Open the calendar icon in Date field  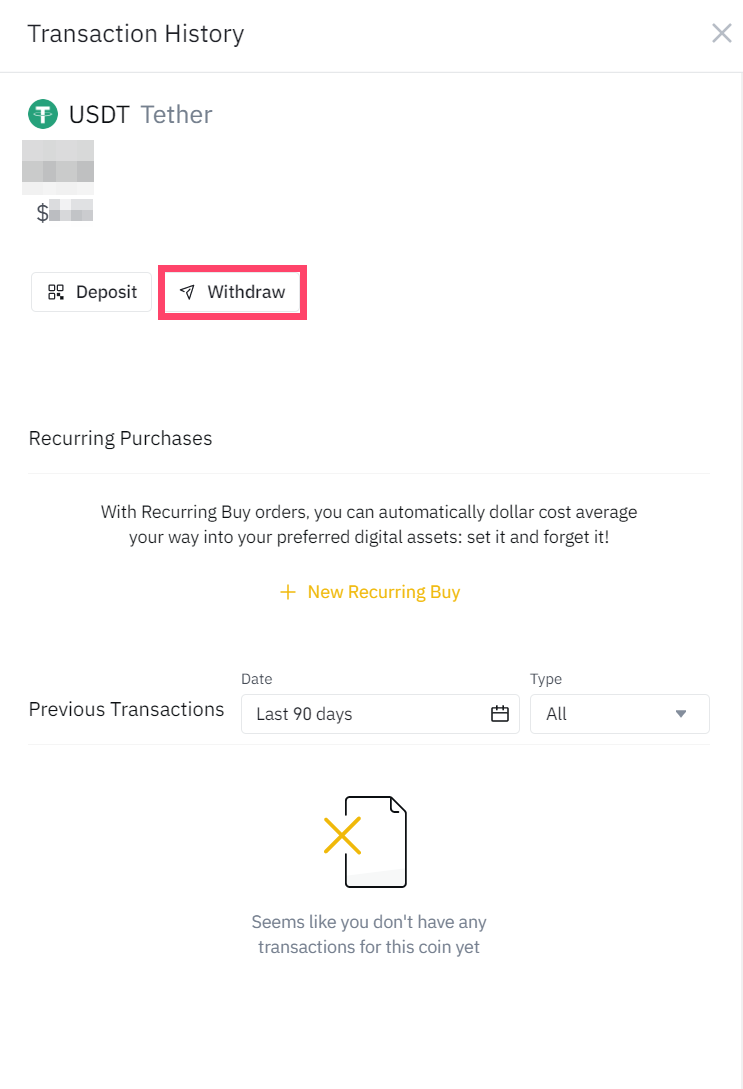point(500,714)
